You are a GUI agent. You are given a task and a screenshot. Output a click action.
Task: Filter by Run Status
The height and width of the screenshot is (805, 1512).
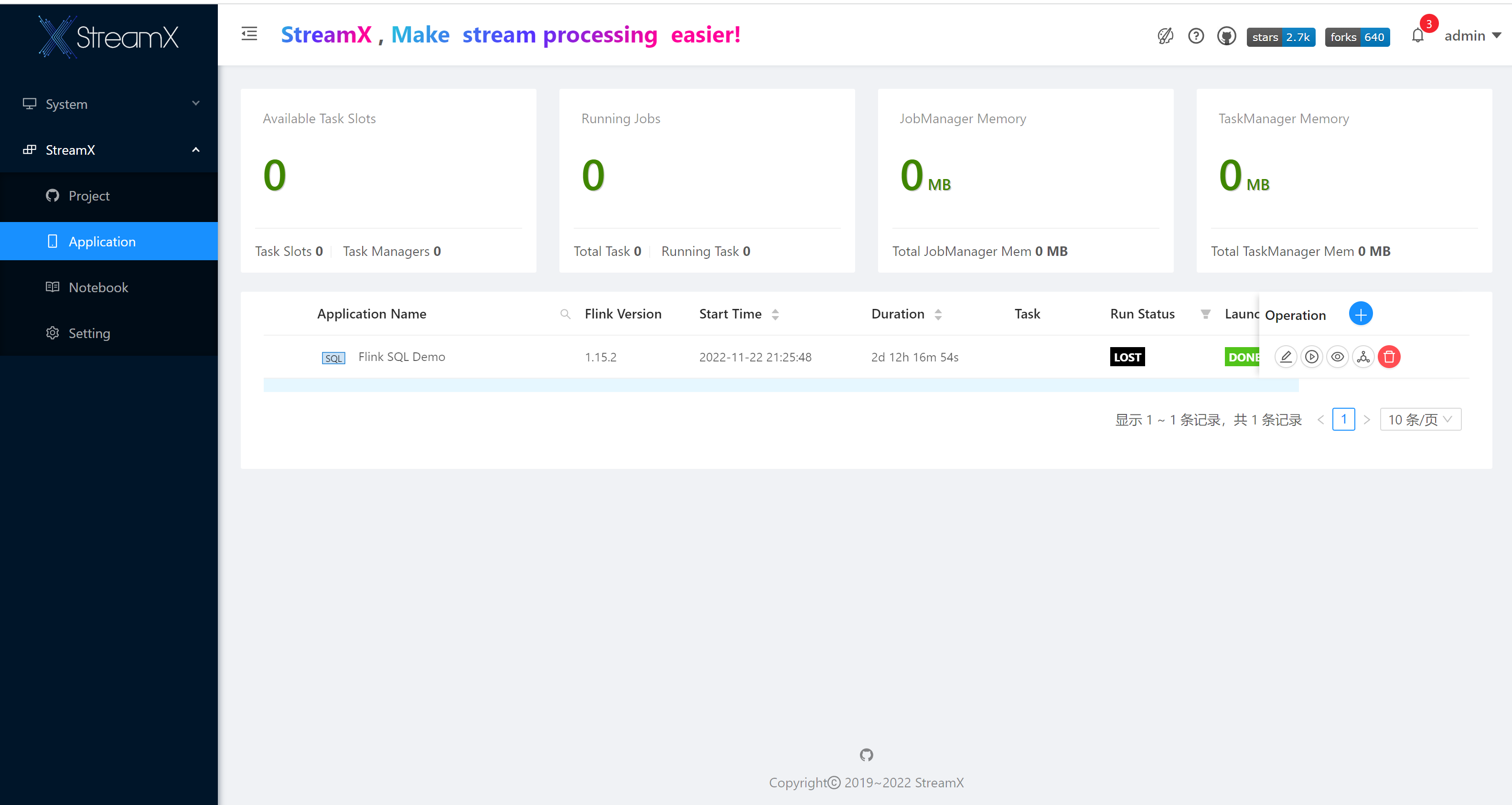pyautogui.click(x=1205, y=314)
